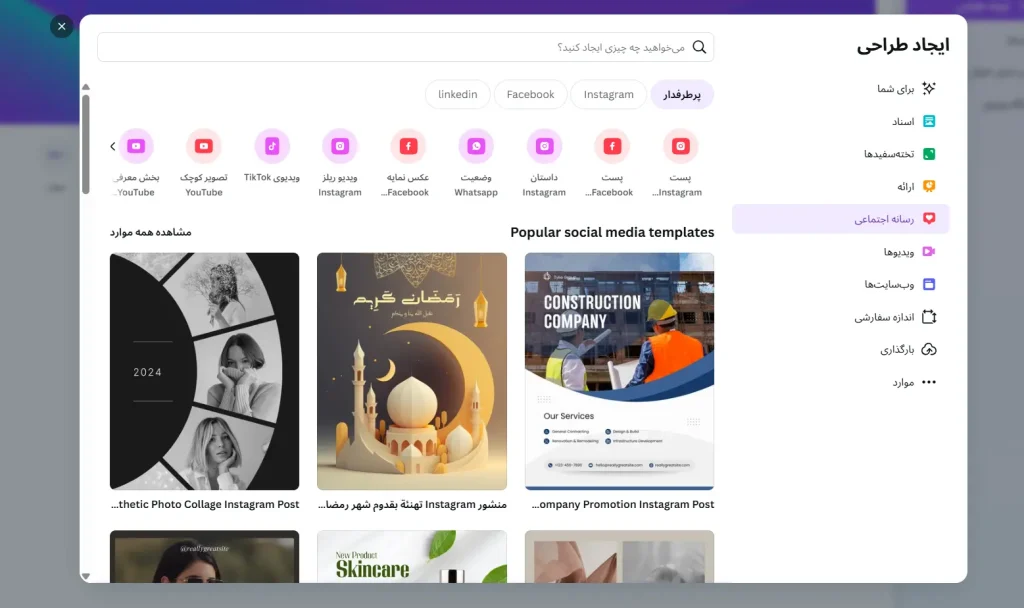Open the Ramadan Kareem mosque template thumbnail
The image size is (1024, 608).
[x=412, y=371]
